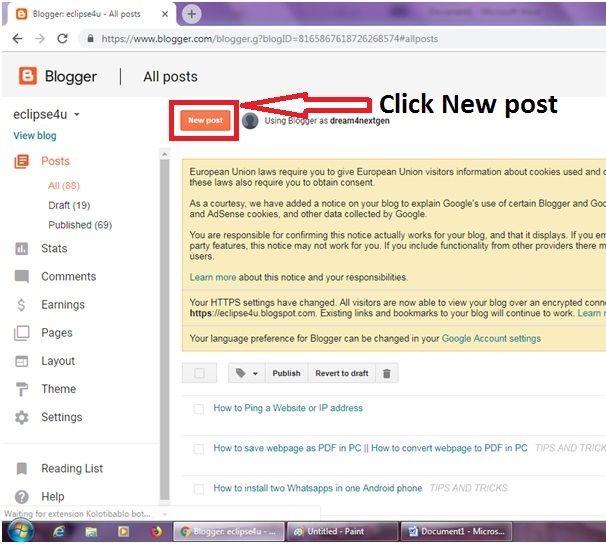This screenshot has height=544, width=606.
Task: Open Internet Explorer from the taskbar
Action: tap(59, 532)
